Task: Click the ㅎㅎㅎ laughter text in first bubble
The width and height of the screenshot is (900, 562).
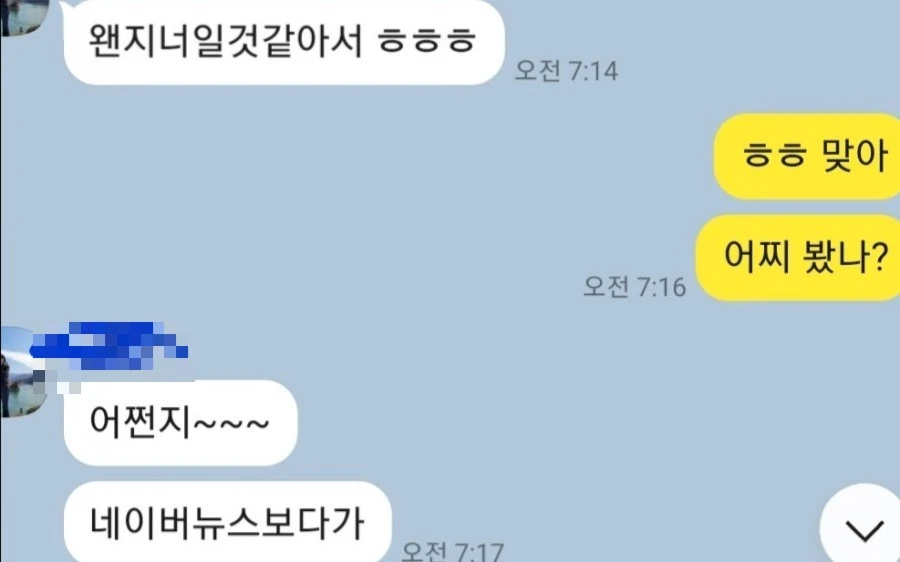Action: tap(426, 41)
